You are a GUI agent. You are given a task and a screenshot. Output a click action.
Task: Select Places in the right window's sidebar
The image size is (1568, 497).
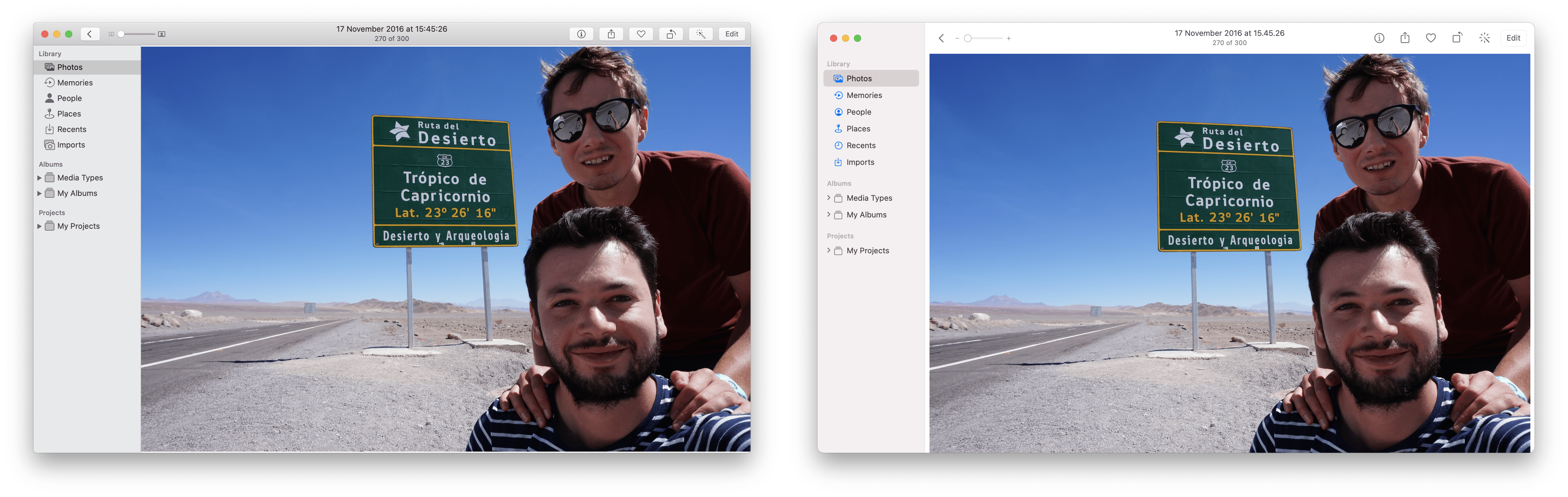tap(870, 129)
